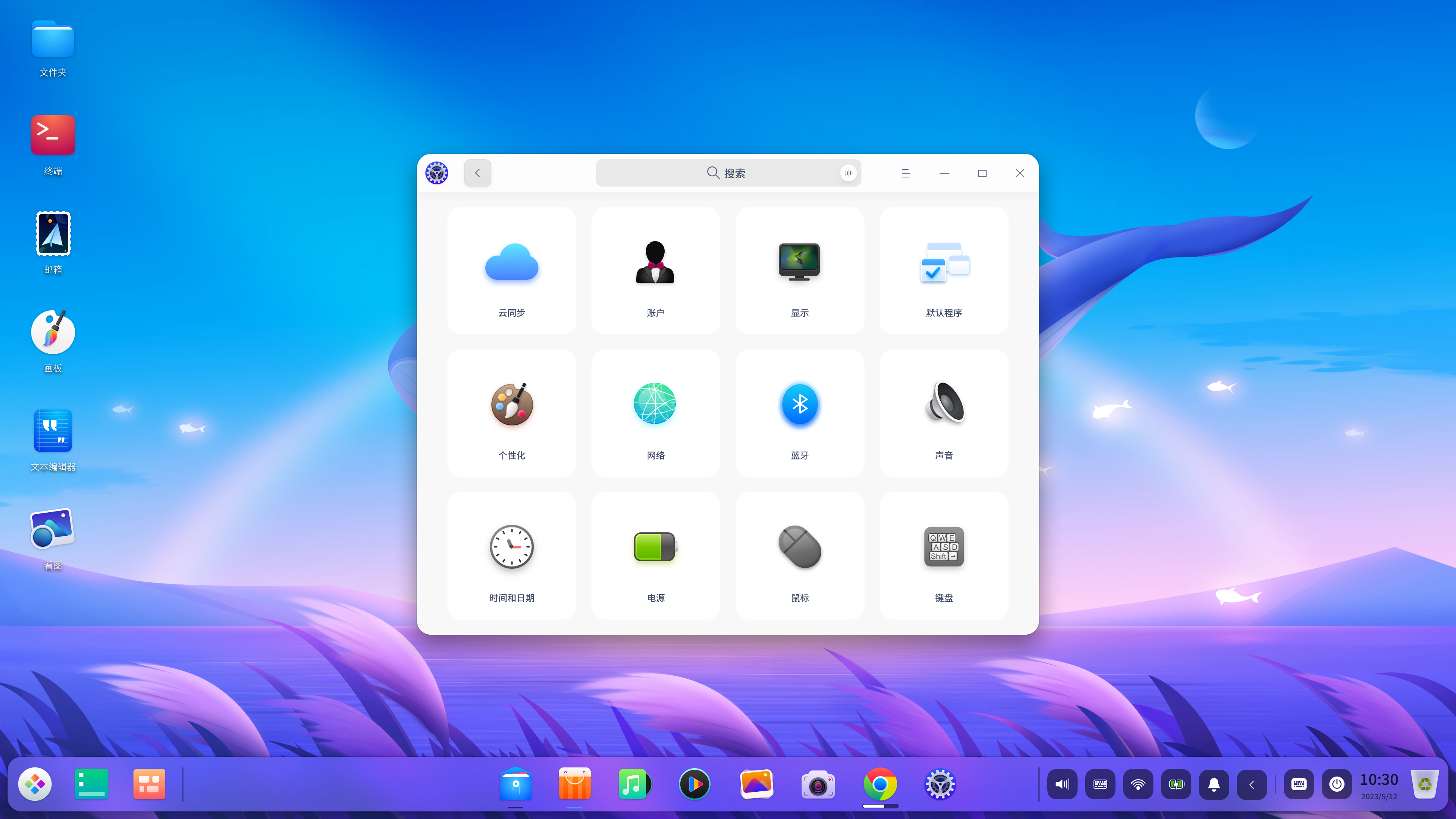This screenshot has width=1456, height=819.
Task: Open the 网络 network settings
Action: [656, 413]
